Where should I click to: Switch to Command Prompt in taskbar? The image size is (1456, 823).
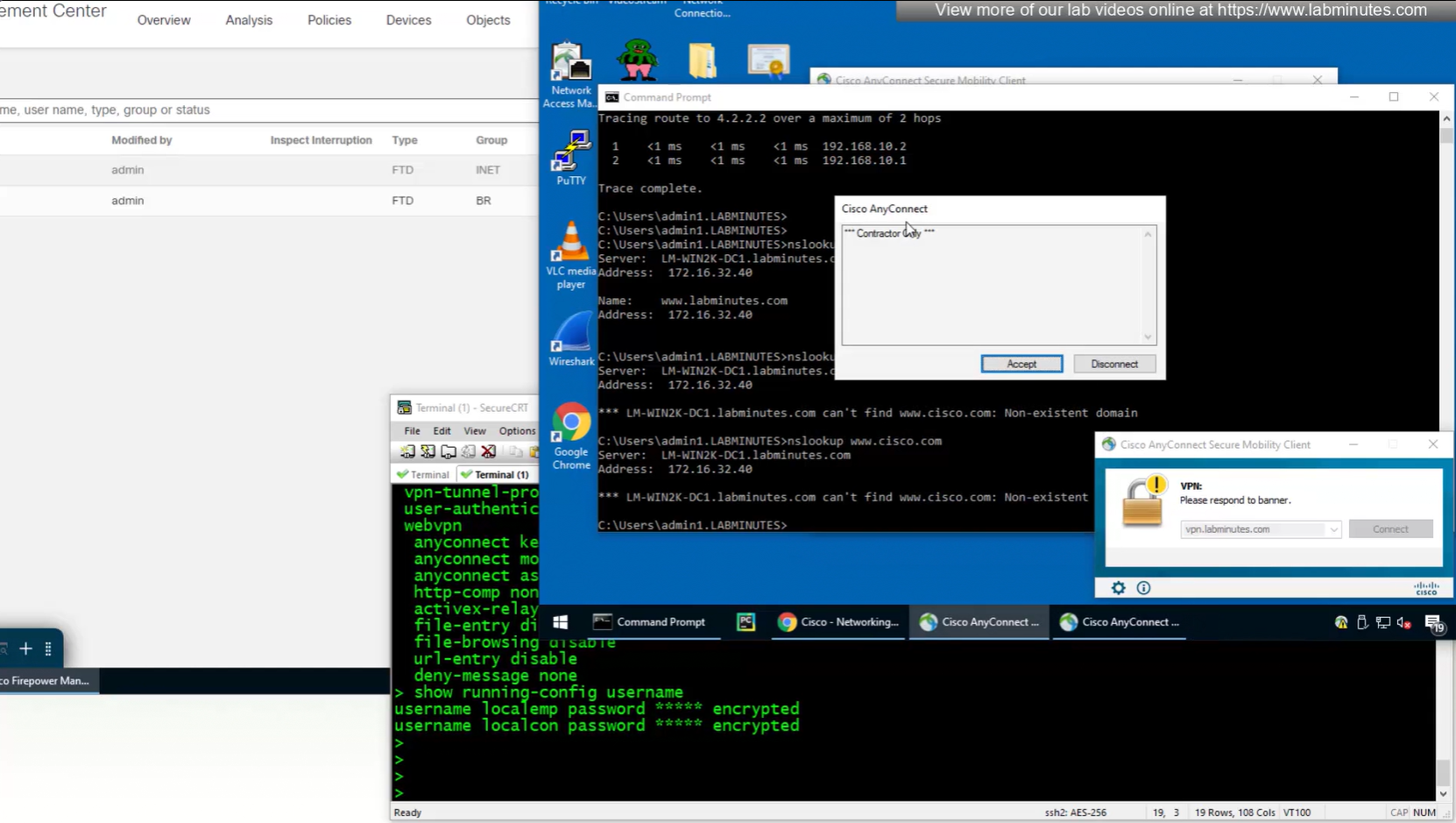(x=650, y=622)
